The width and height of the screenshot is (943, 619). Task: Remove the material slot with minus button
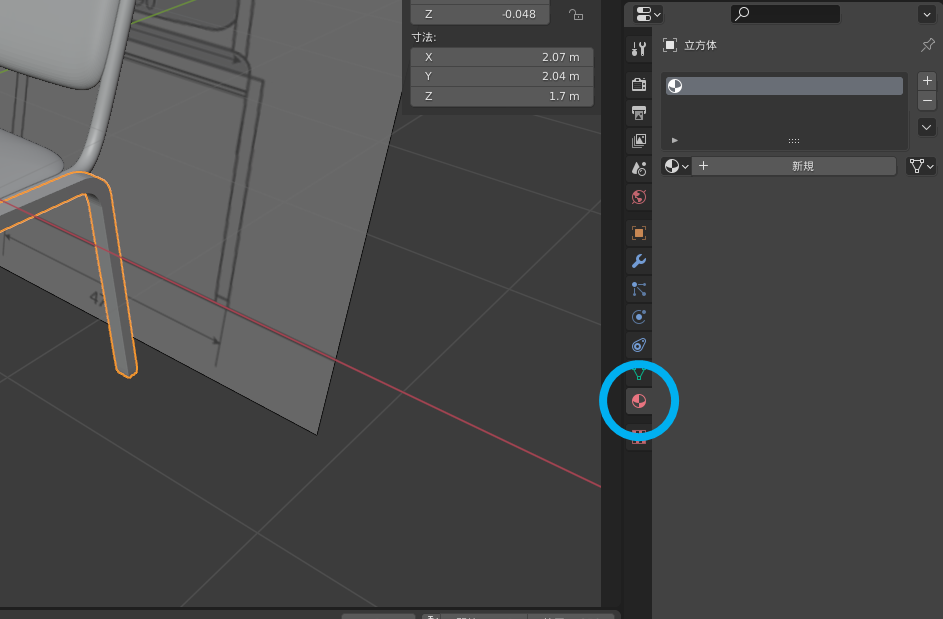click(927, 101)
